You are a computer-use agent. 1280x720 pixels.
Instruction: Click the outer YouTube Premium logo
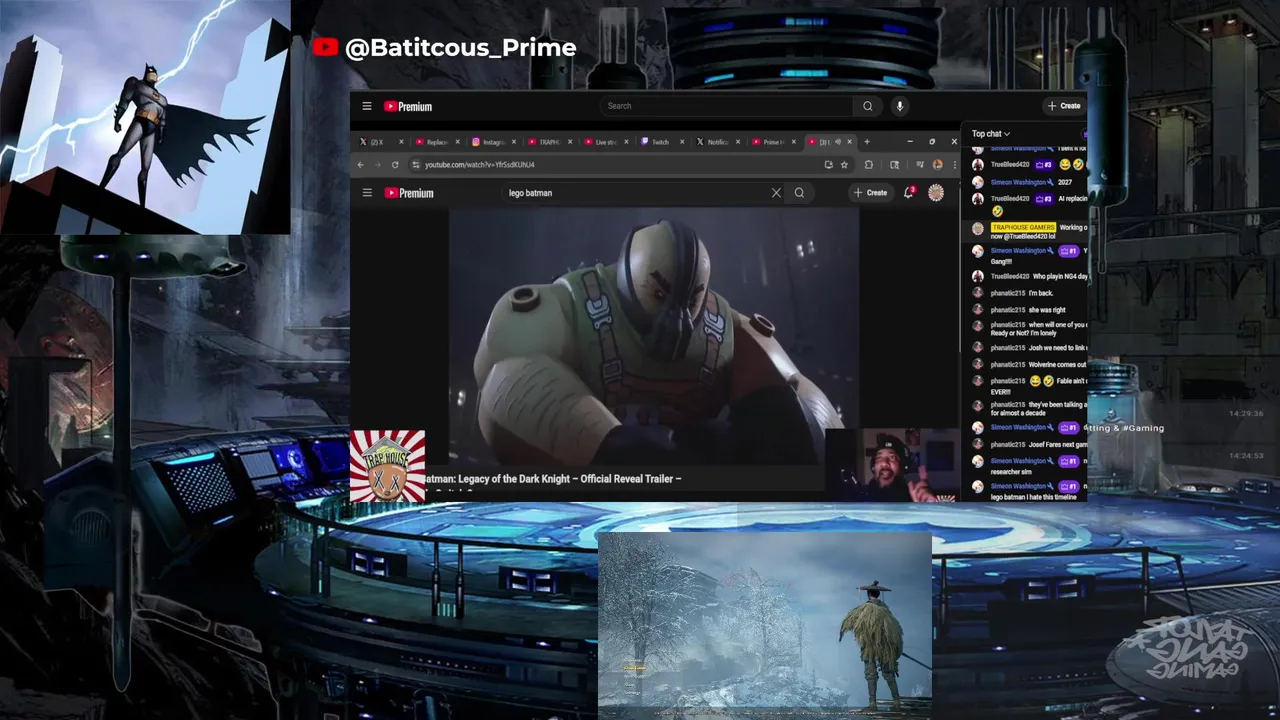[x=408, y=106]
